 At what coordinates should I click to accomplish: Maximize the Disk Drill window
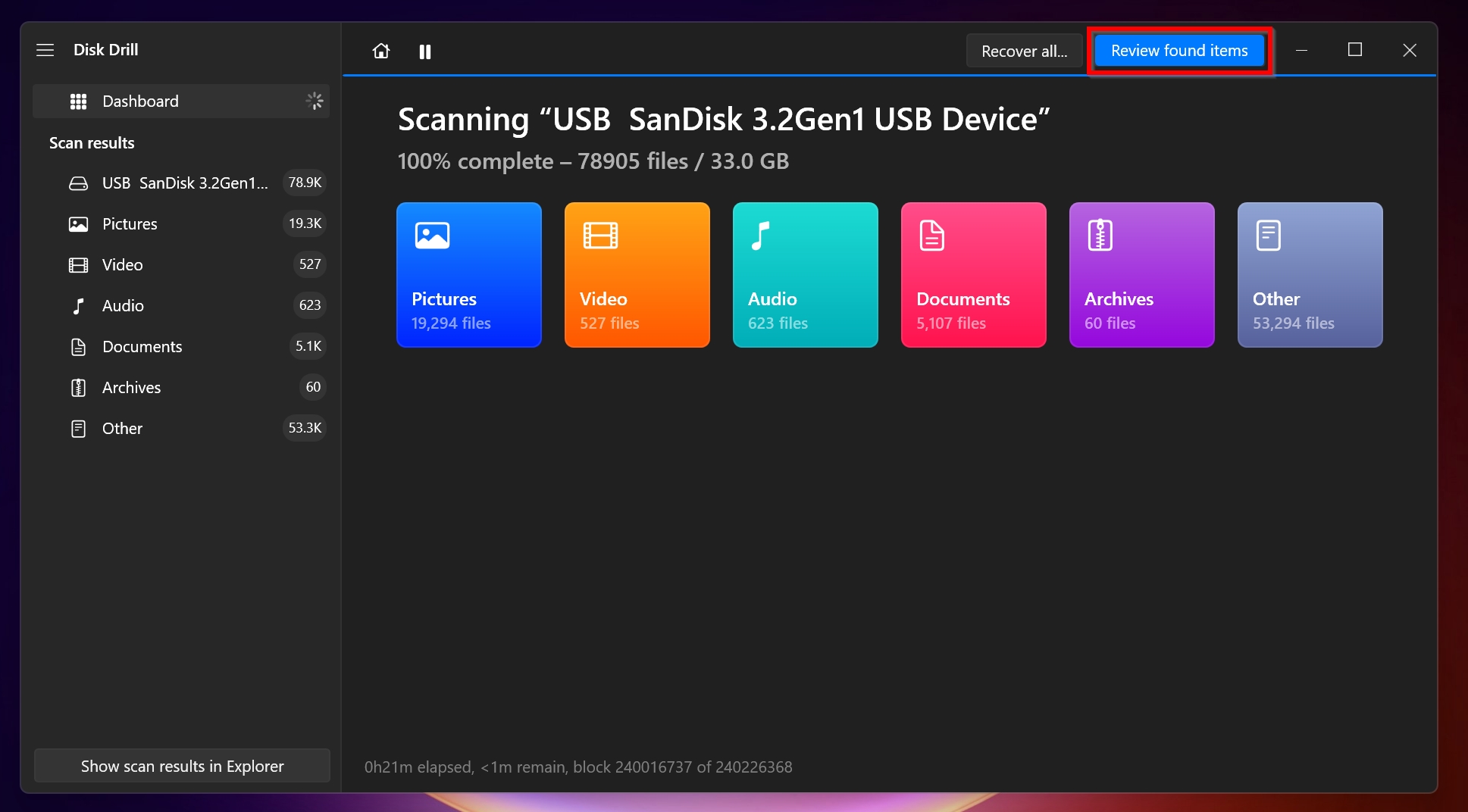coord(1355,50)
